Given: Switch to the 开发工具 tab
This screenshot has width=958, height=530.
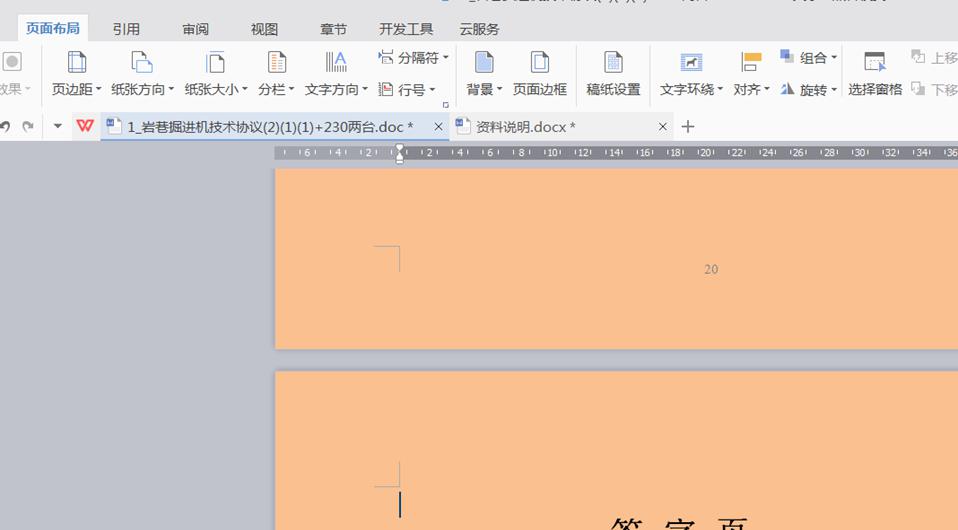Looking at the screenshot, I should pos(406,29).
